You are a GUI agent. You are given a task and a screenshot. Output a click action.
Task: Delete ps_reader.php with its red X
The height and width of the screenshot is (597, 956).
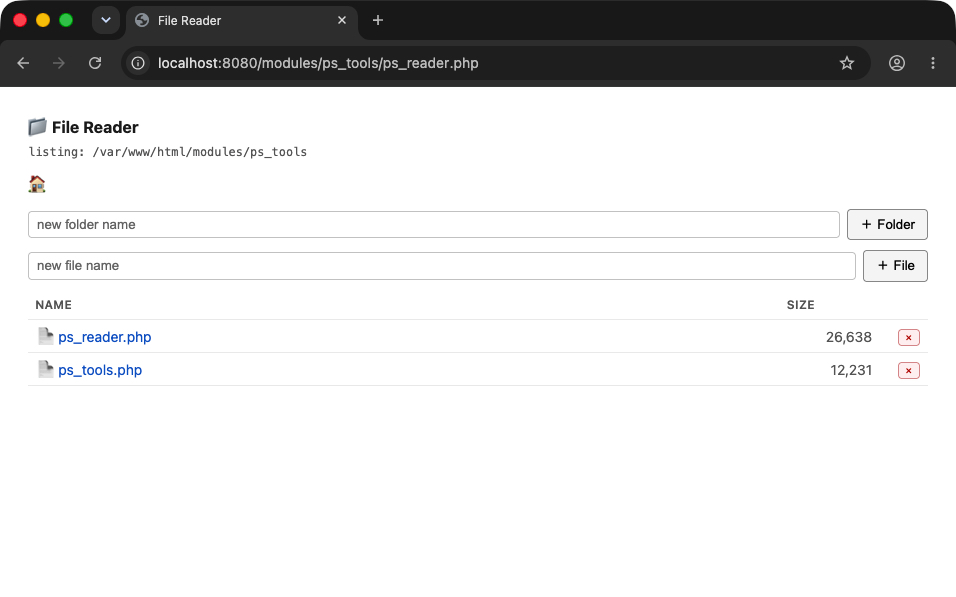point(908,337)
